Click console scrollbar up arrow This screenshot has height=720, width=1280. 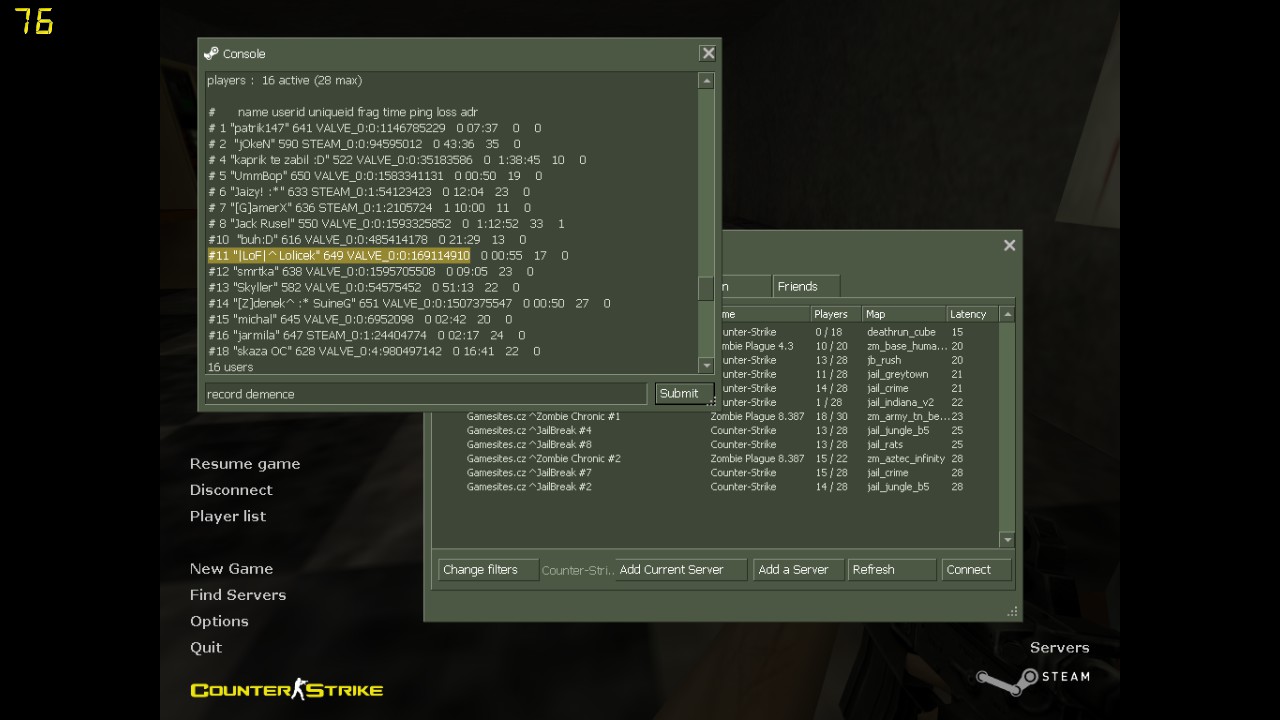point(706,81)
